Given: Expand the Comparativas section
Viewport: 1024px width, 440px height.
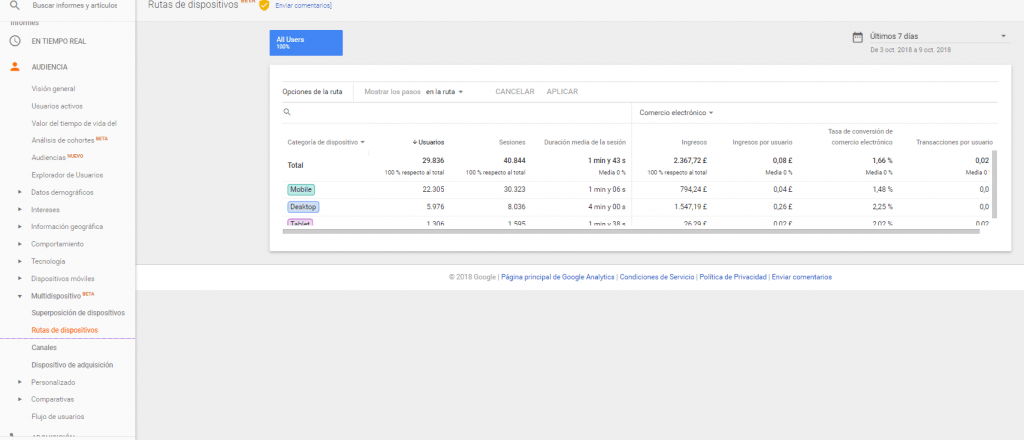Looking at the screenshot, I should click(x=20, y=399).
